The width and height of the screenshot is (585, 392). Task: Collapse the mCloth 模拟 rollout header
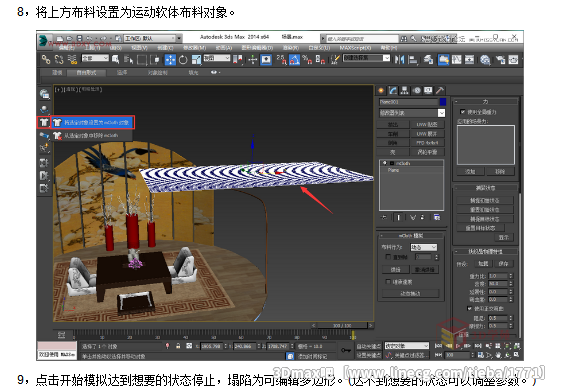pyautogui.click(x=411, y=236)
